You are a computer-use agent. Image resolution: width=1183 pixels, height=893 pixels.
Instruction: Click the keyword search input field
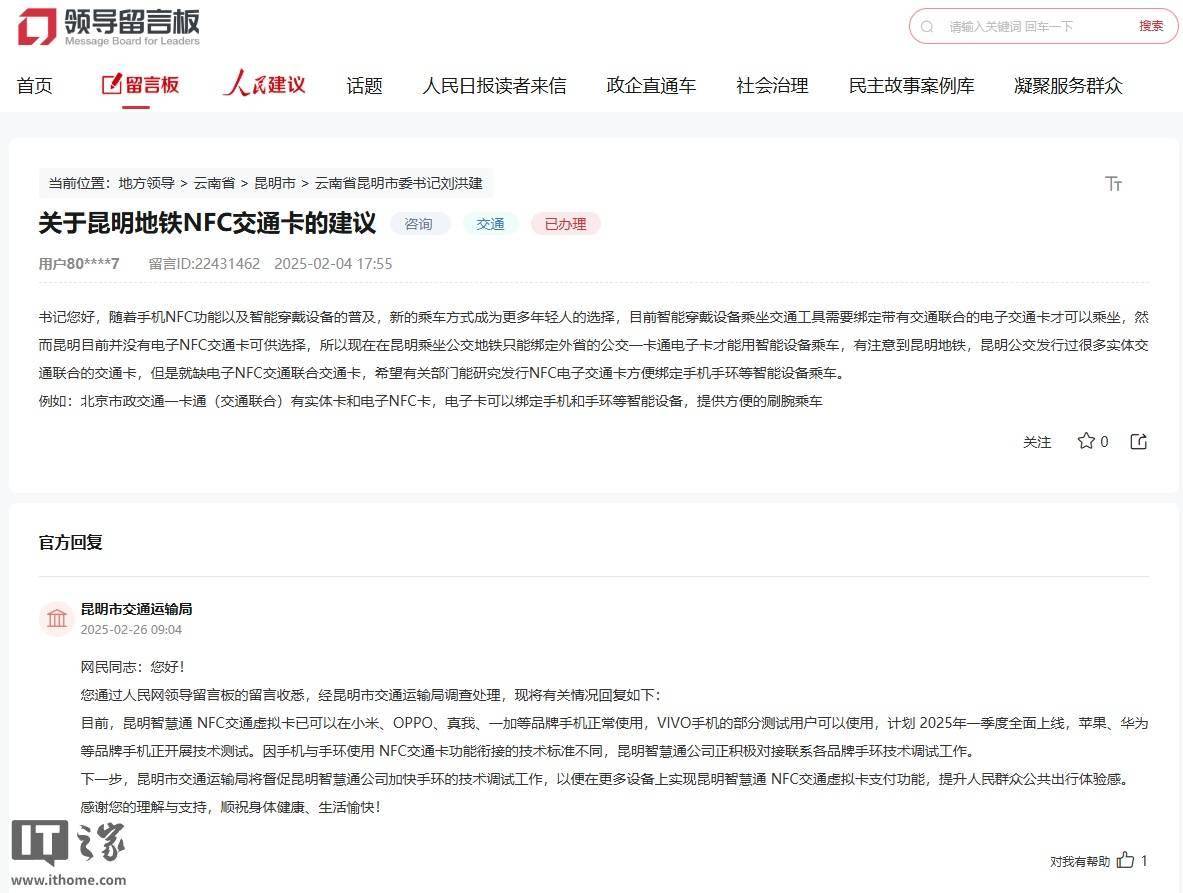click(1037, 27)
